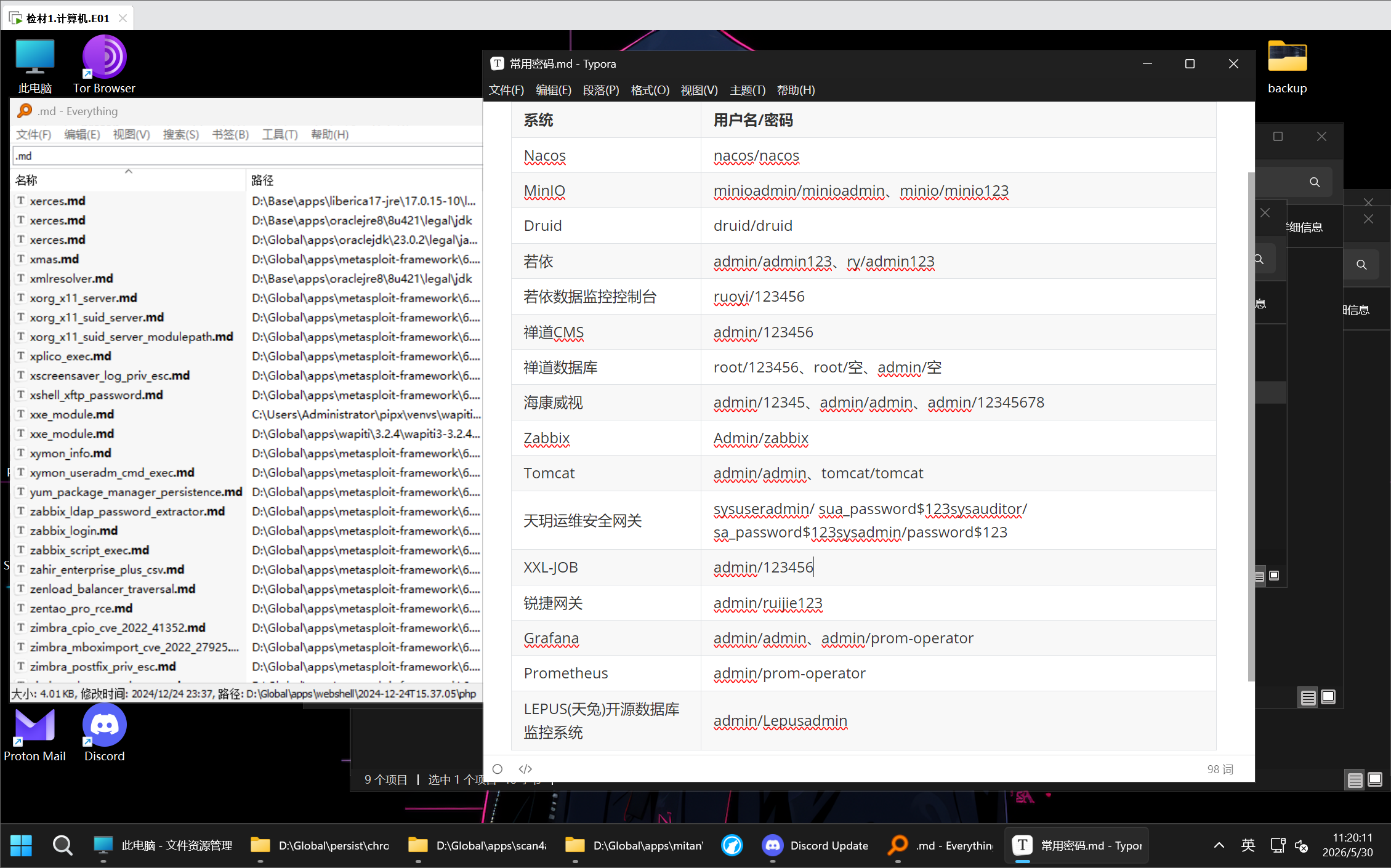Open Everything 书签(B) menu
This screenshot has width=1391, height=868.
click(x=230, y=134)
